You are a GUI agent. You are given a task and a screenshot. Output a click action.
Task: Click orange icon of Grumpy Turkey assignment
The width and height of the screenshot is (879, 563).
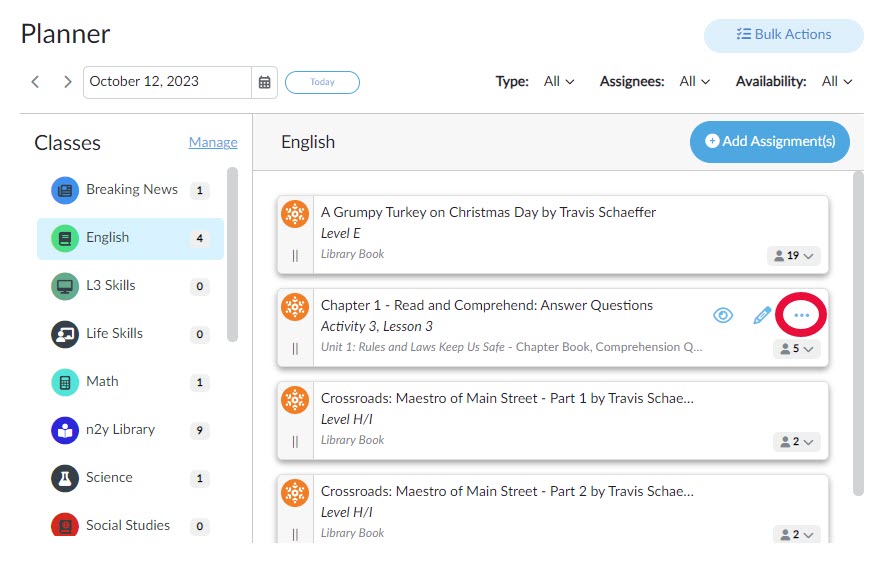pyautogui.click(x=295, y=214)
